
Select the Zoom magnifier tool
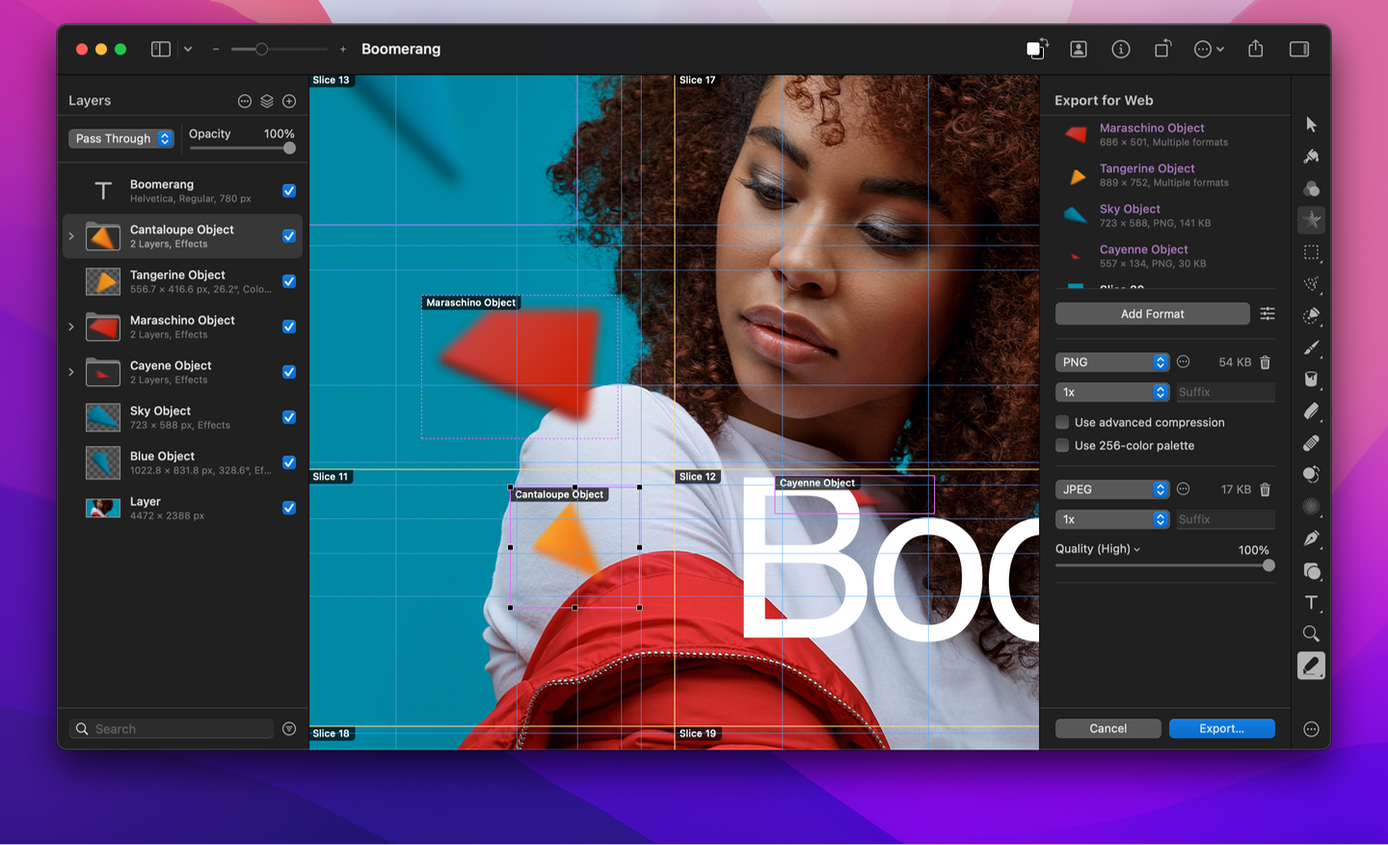coord(1311,634)
